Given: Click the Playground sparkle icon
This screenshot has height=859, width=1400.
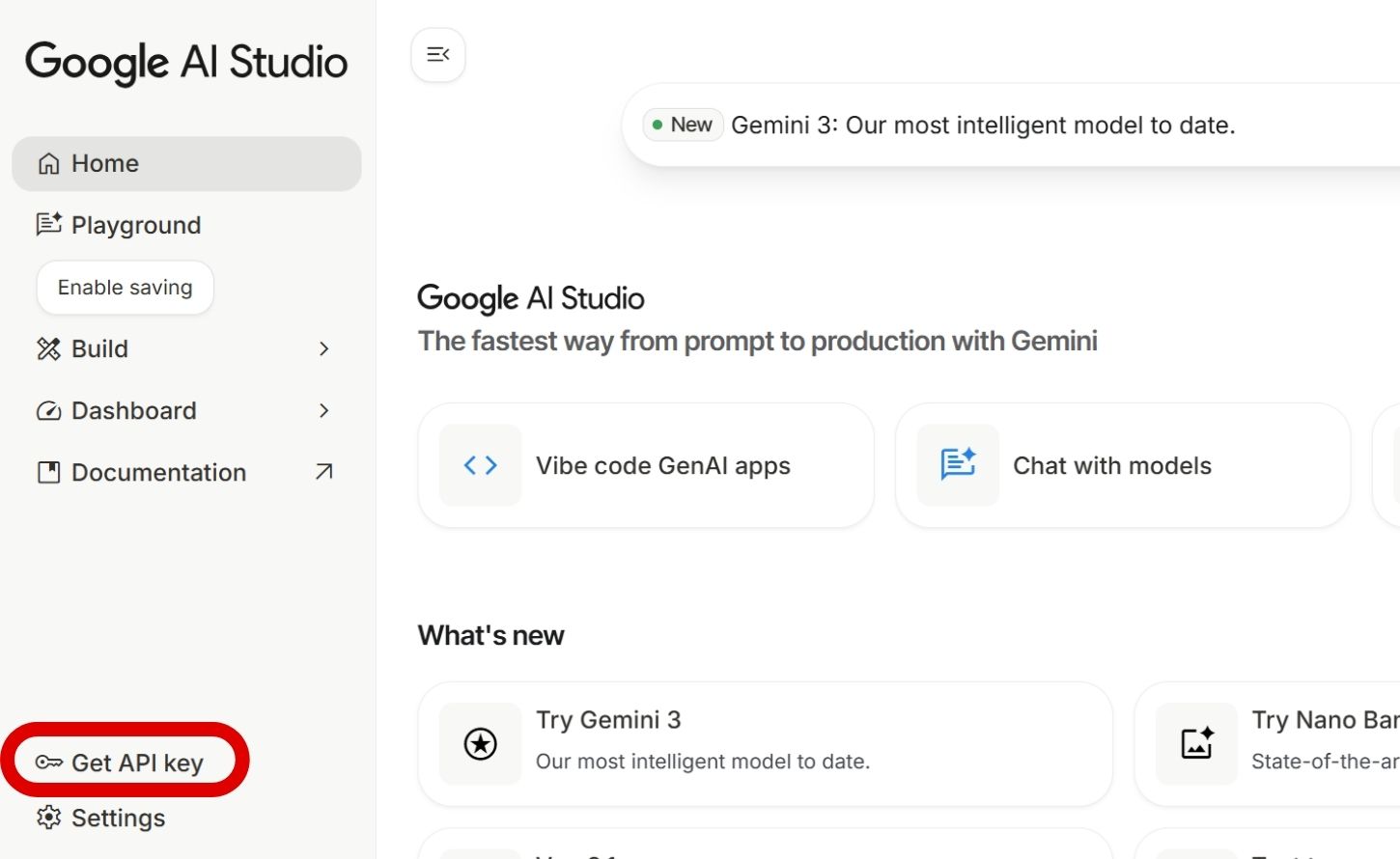Looking at the screenshot, I should click(49, 225).
